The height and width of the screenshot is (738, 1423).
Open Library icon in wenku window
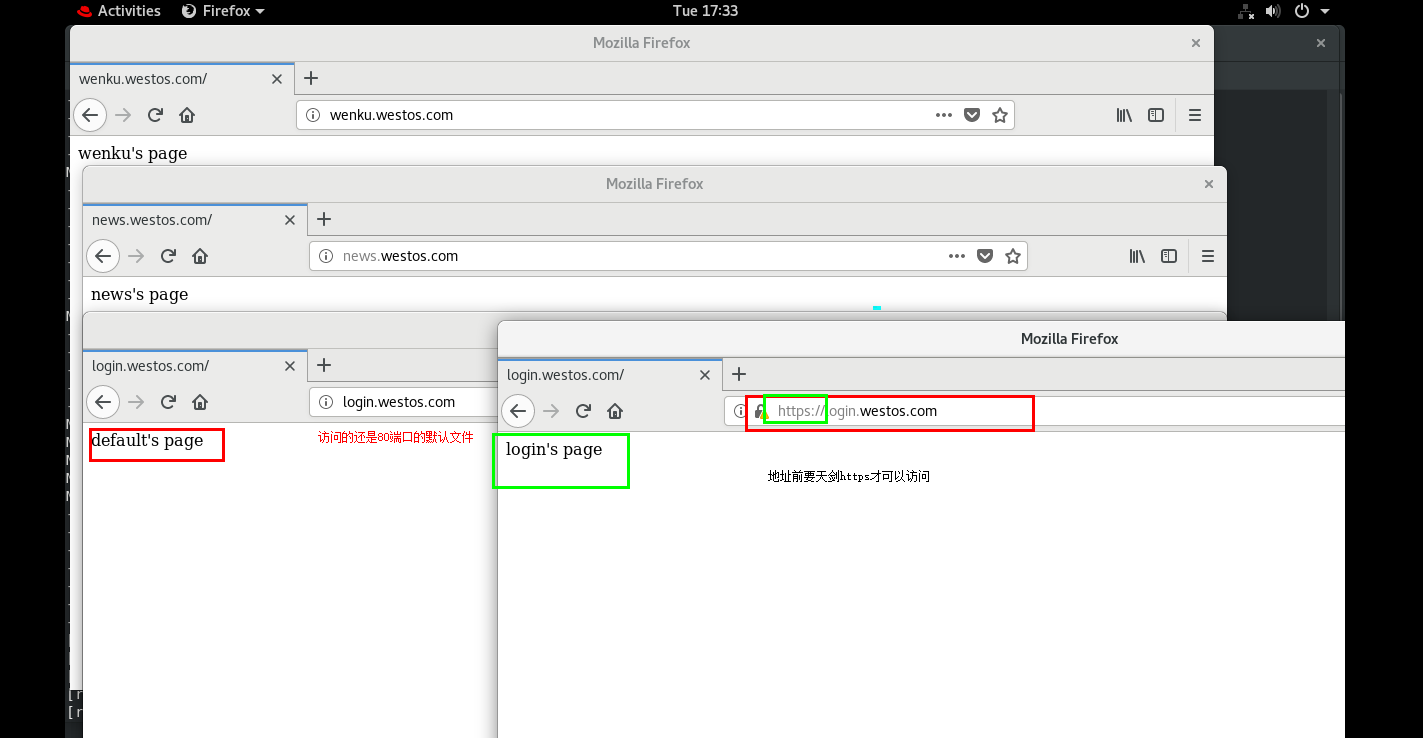tap(1124, 115)
